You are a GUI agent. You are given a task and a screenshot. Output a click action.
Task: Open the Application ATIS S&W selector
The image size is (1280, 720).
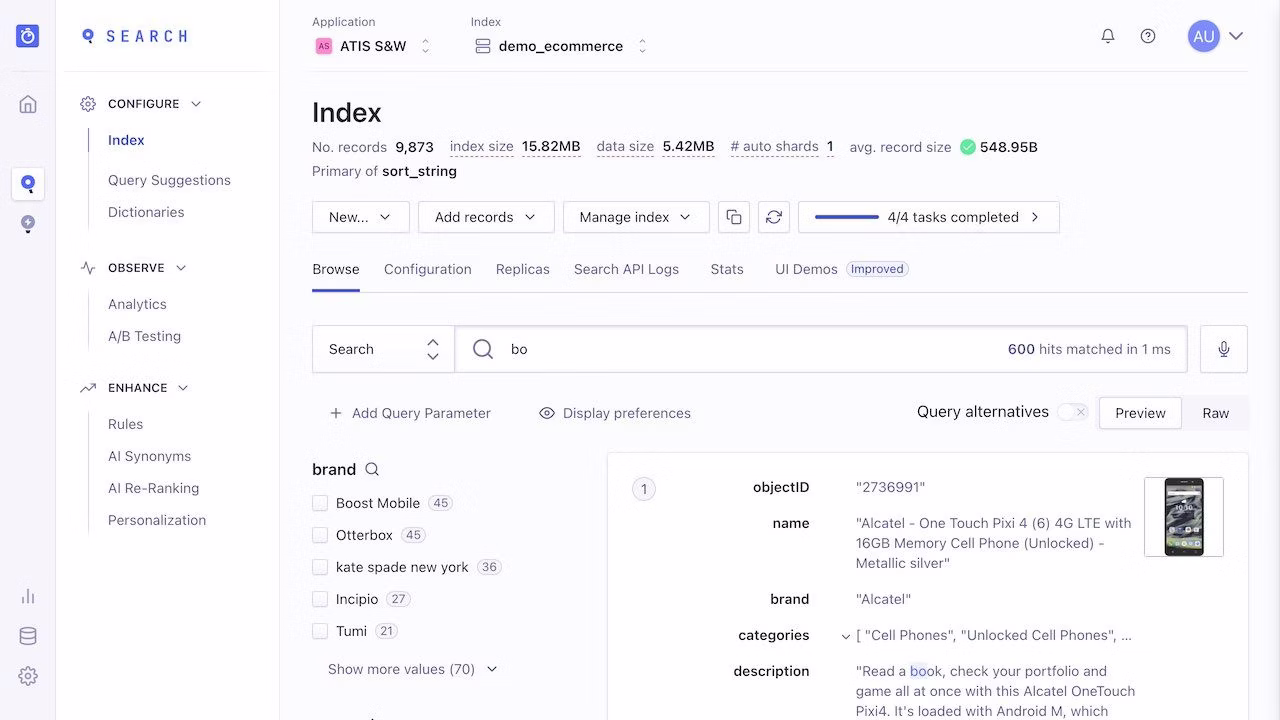tap(374, 45)
